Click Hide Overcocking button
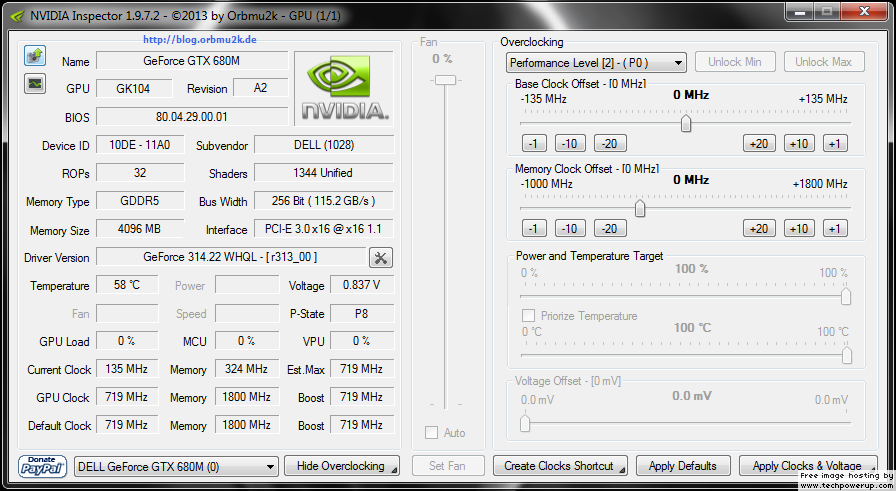Image resolution: width=896 pixels, height=491 pixels. [342, 466]
